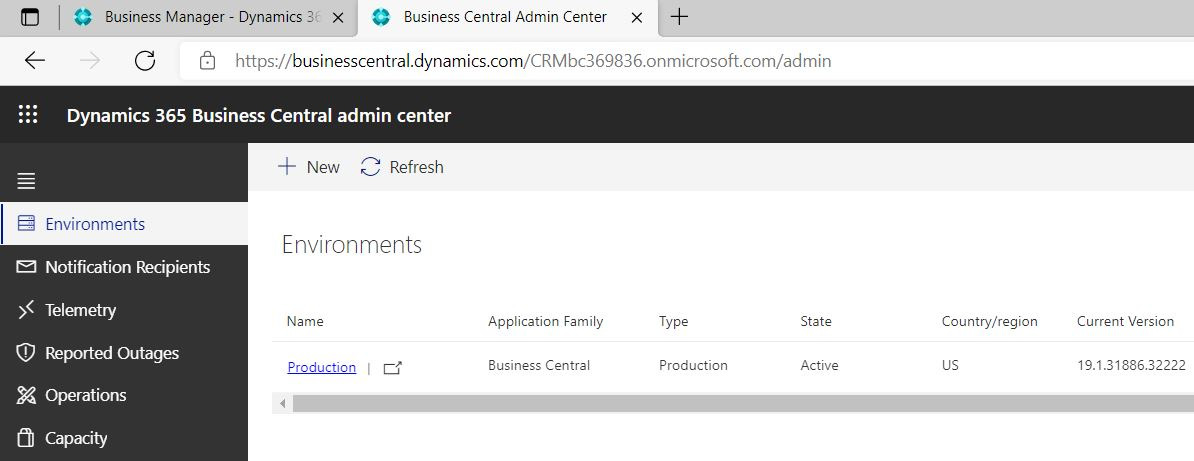Viewport: 1194px width, 461px height.
Task: Sort by the Type column header
Action: [x=673, y=322]
